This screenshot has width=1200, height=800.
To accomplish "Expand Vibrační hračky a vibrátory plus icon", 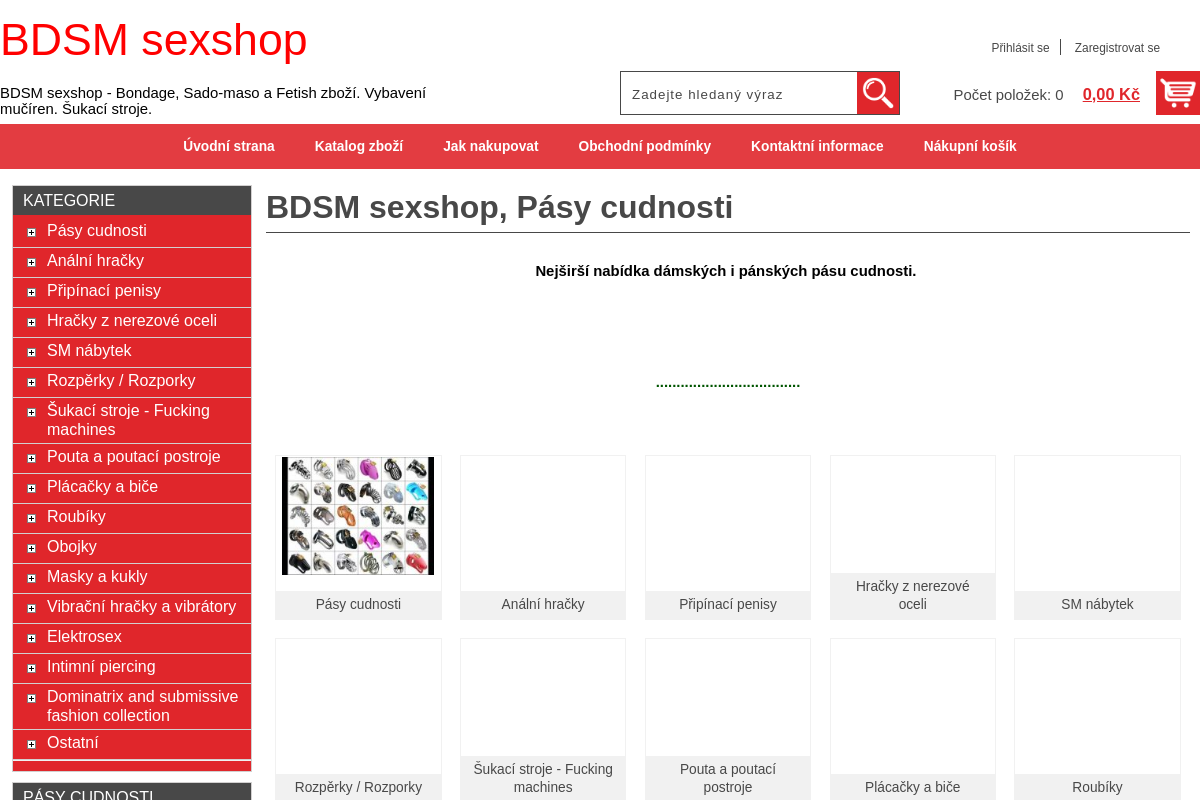I will (x=31, y=608).
